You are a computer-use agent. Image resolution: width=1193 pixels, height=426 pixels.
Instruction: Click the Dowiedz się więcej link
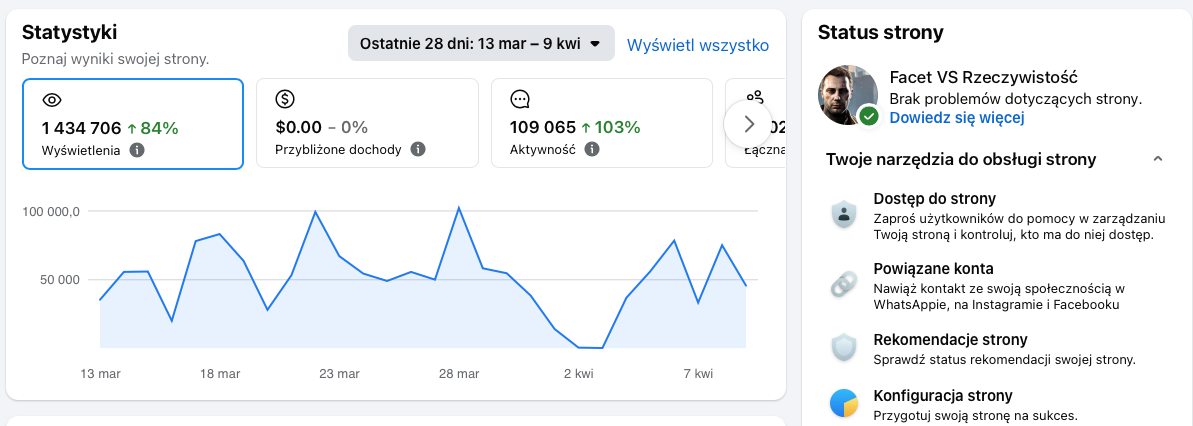957,118
